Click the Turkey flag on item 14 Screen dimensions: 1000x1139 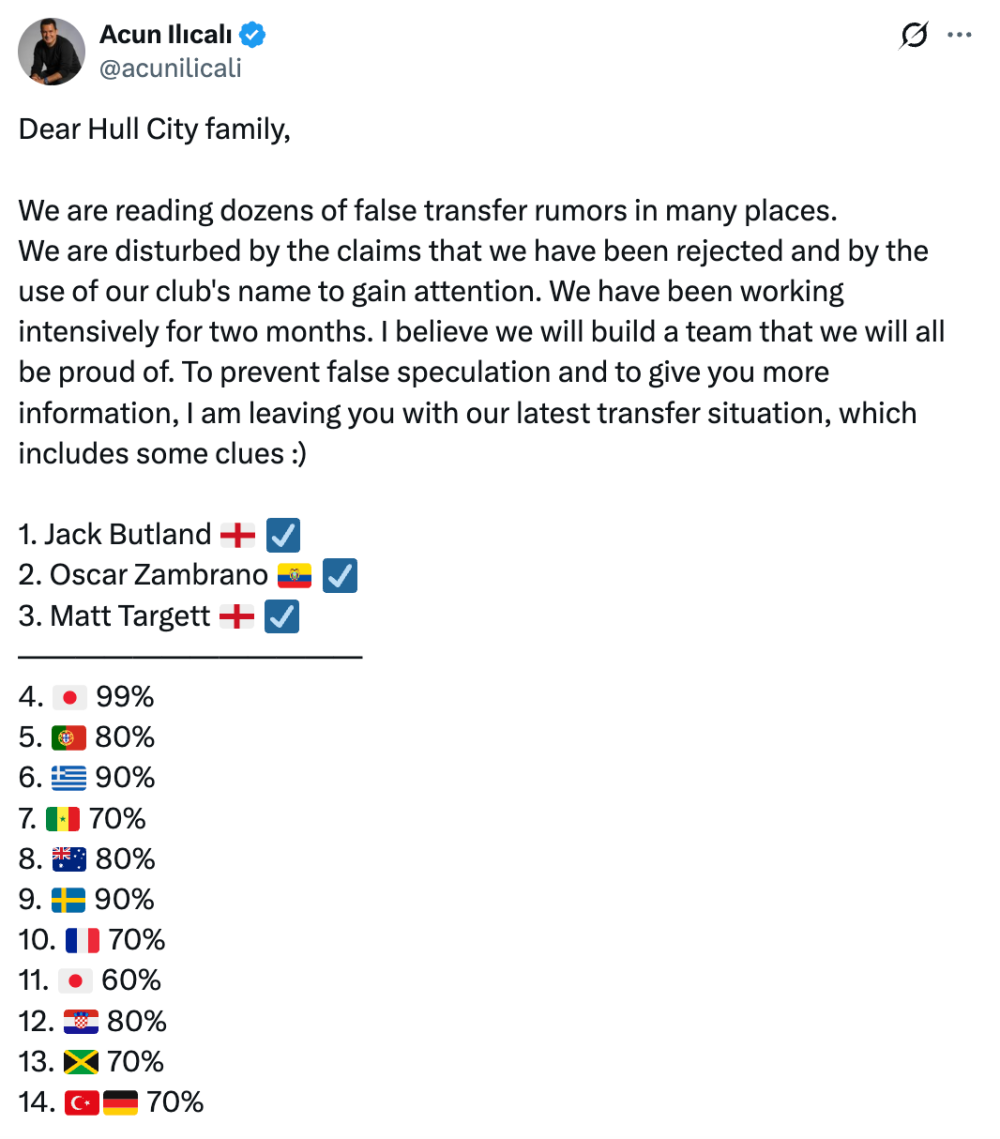point(82,1103)
